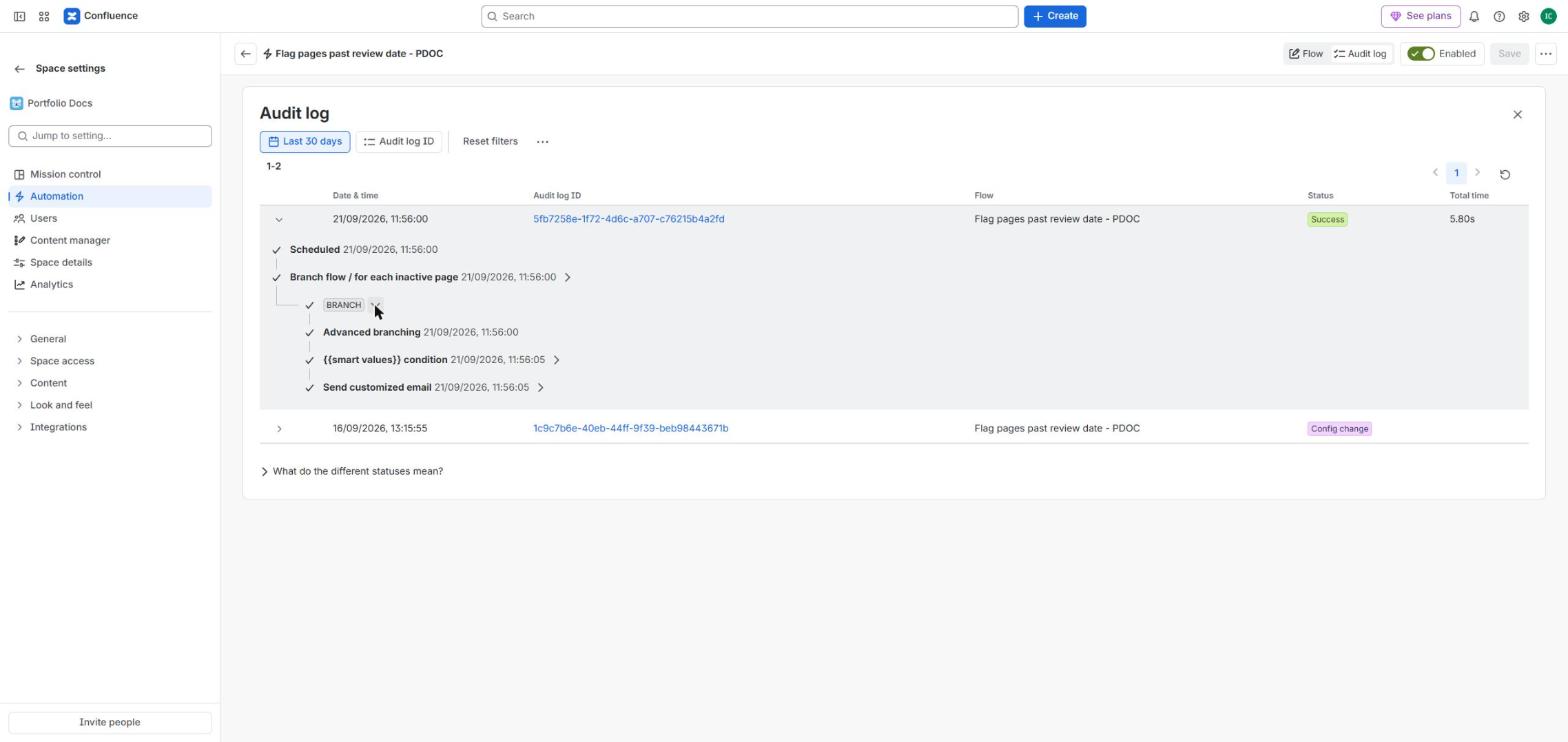
Task: Open Content manager in sidebar
Action: coord(110,240)
